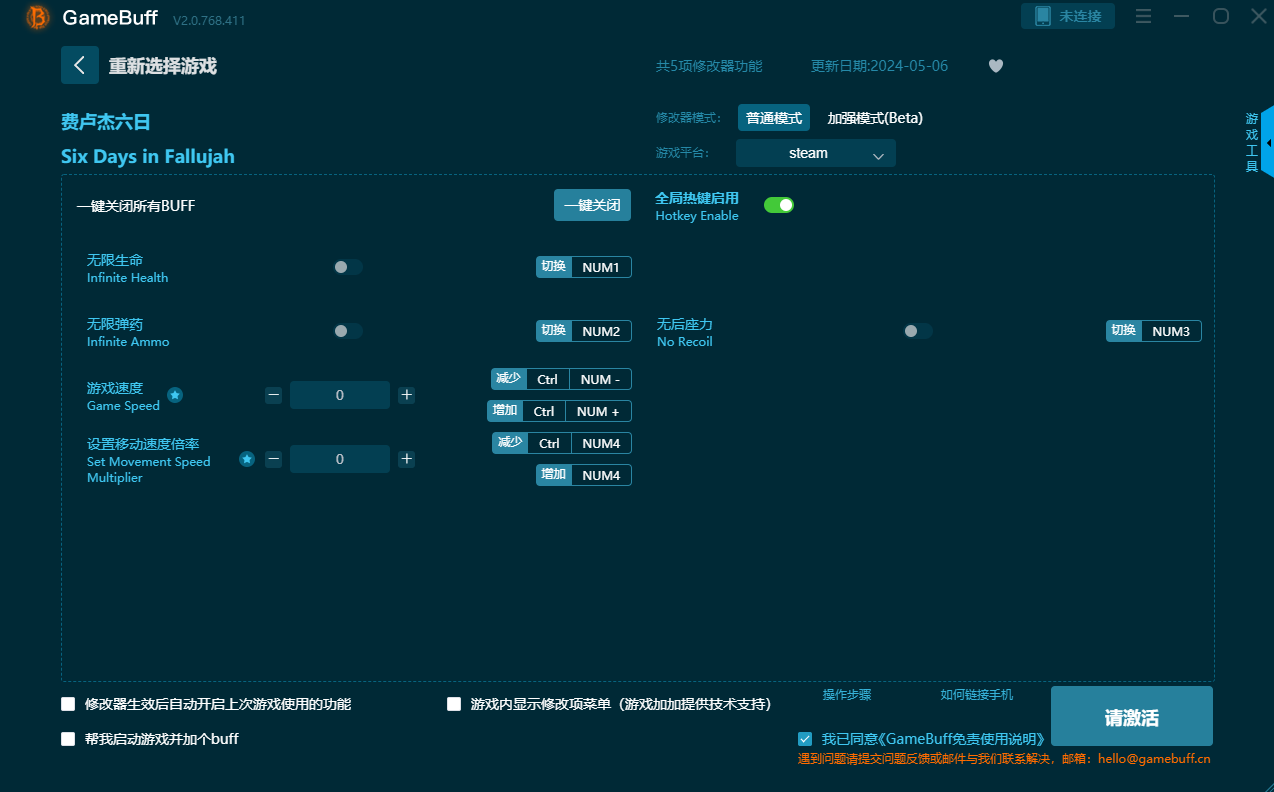The image size is (1274, 792).
Task: Open 如何链接手机 phone link guide
Action: 977,695
